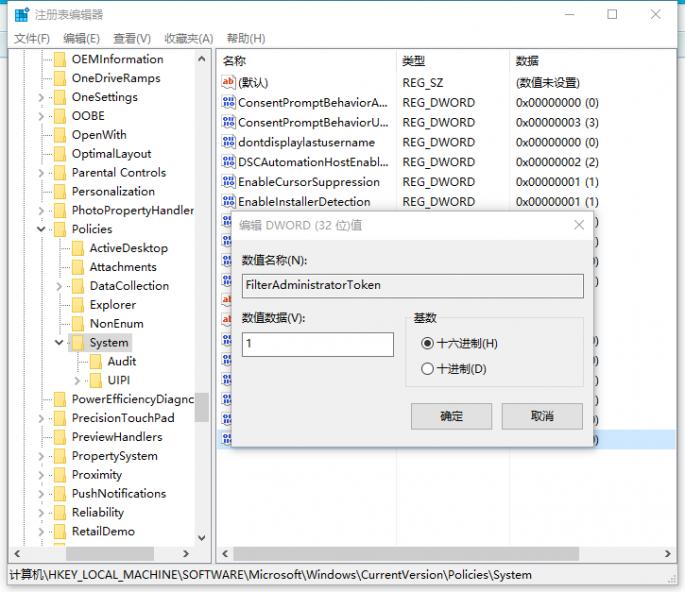
Task: Click the Personalization folder icon
Action: [x=60, y=191]
